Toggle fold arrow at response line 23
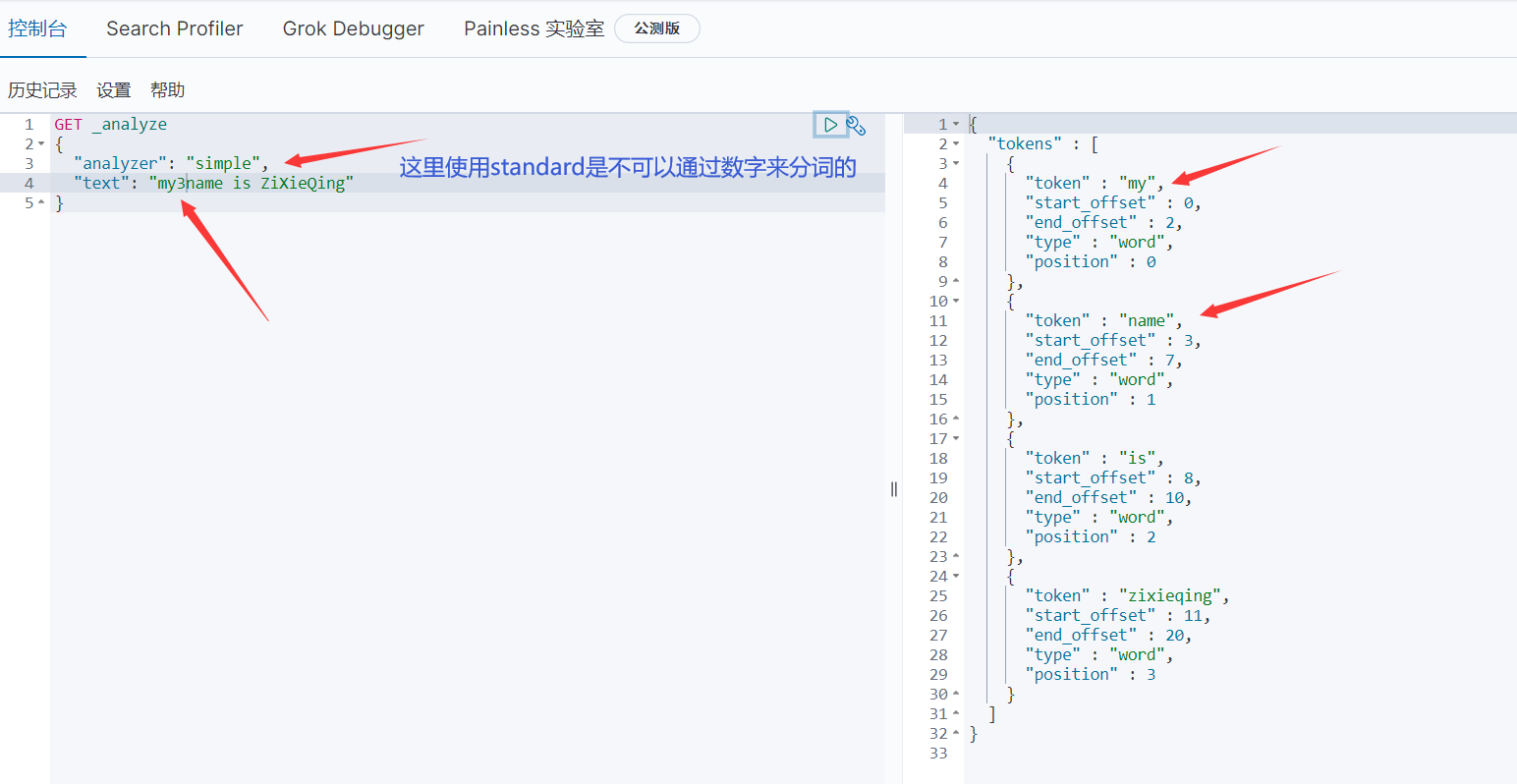The width and height of the screenshot is (1517, 784). point(956,556)
